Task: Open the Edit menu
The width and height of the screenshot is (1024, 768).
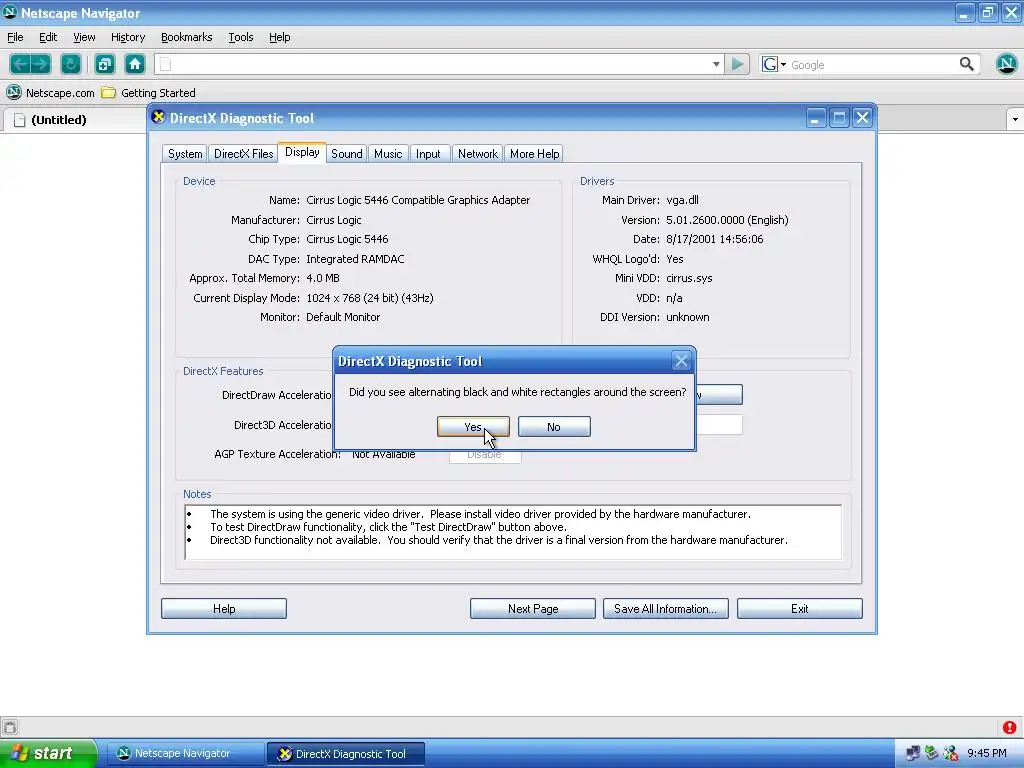Action: 48,37
